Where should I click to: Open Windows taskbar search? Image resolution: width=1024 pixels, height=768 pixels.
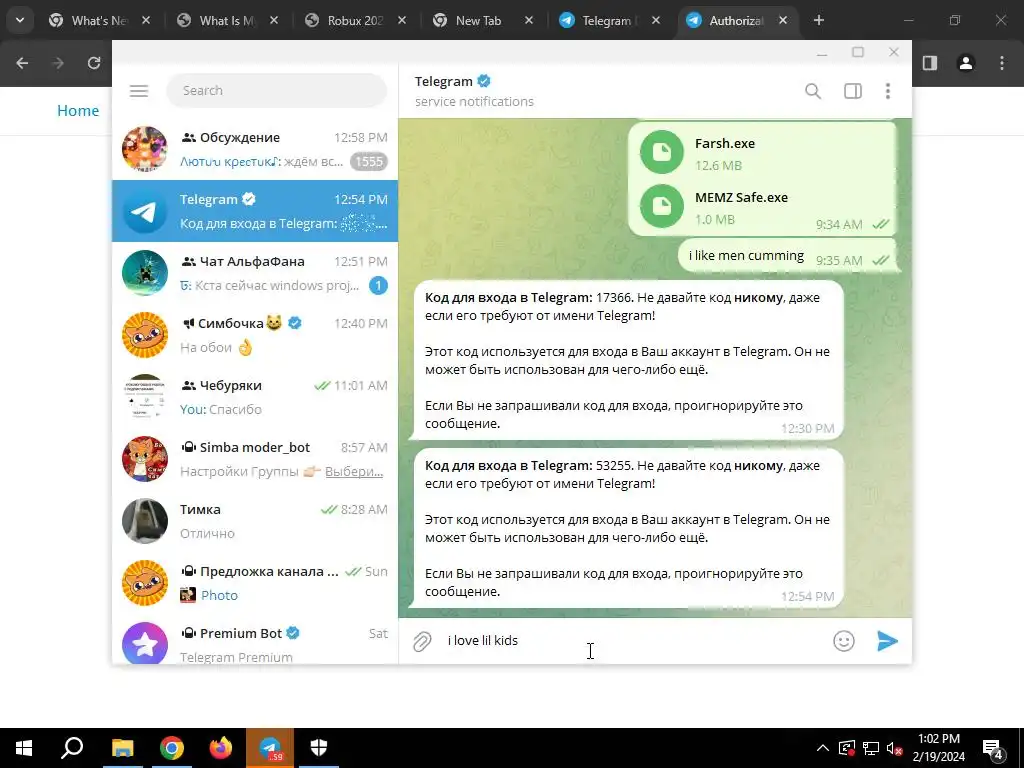coord(72,748)
